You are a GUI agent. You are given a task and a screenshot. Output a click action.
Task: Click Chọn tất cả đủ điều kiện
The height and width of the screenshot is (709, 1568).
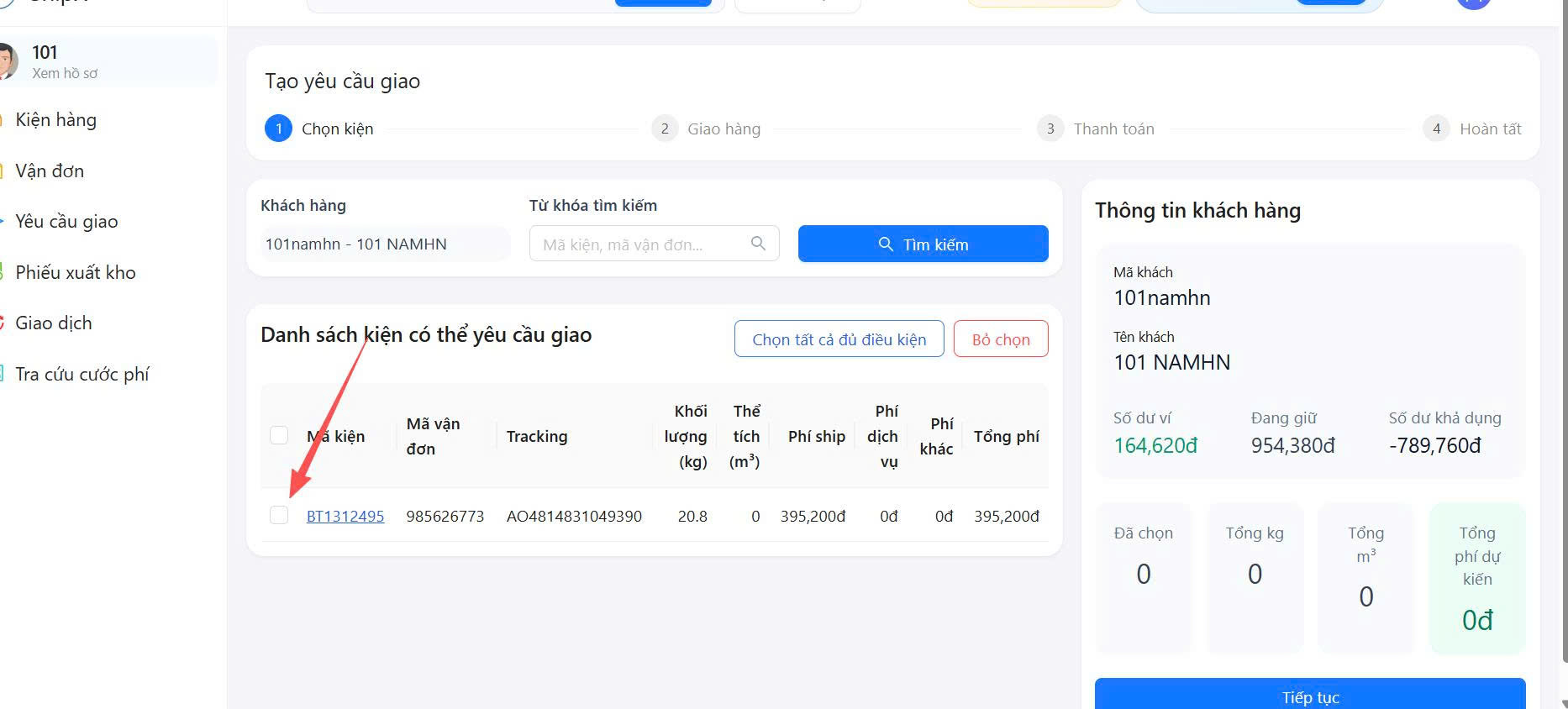tap(839, 339)
